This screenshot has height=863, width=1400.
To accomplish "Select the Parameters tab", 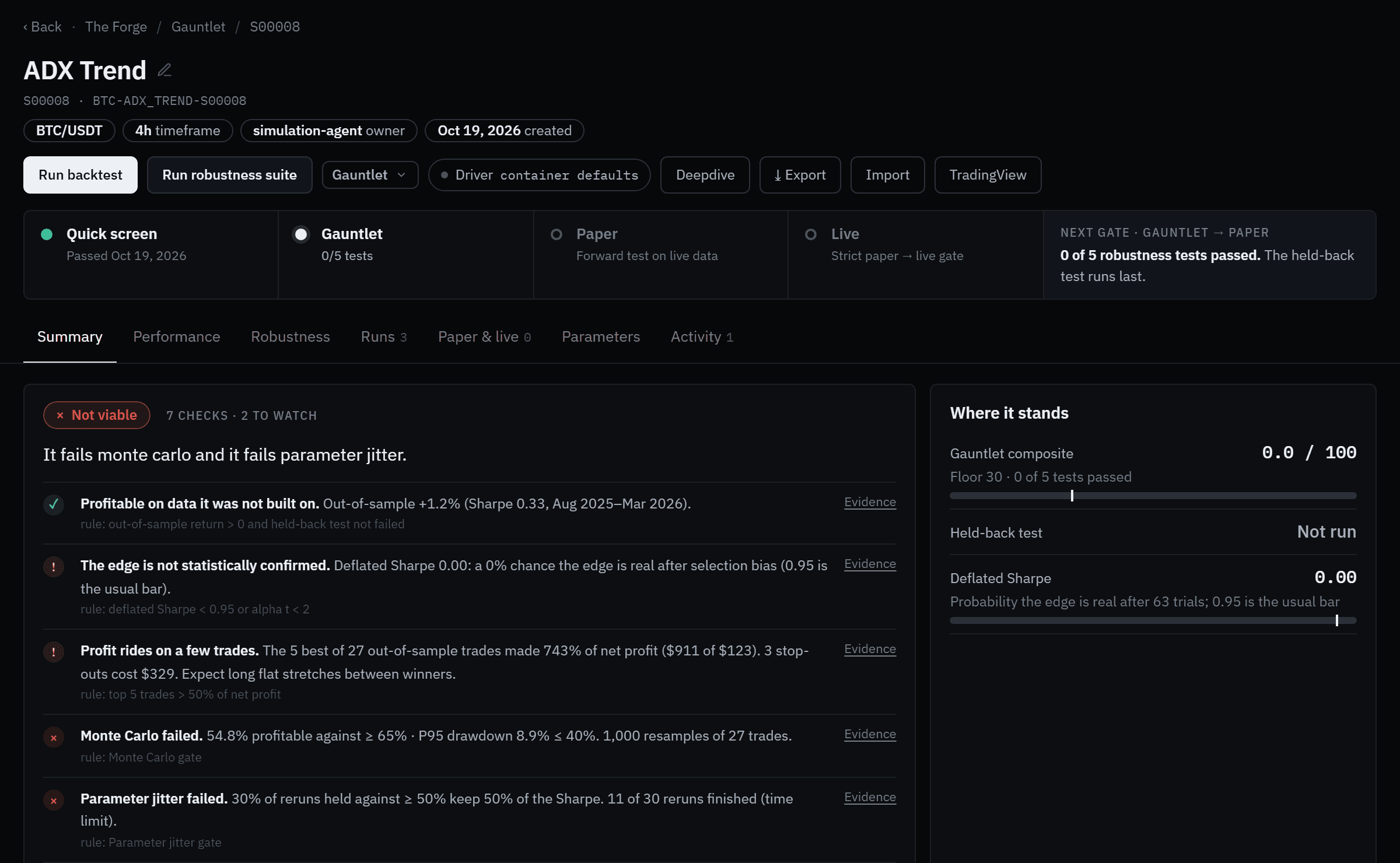I will pos(601,337).
